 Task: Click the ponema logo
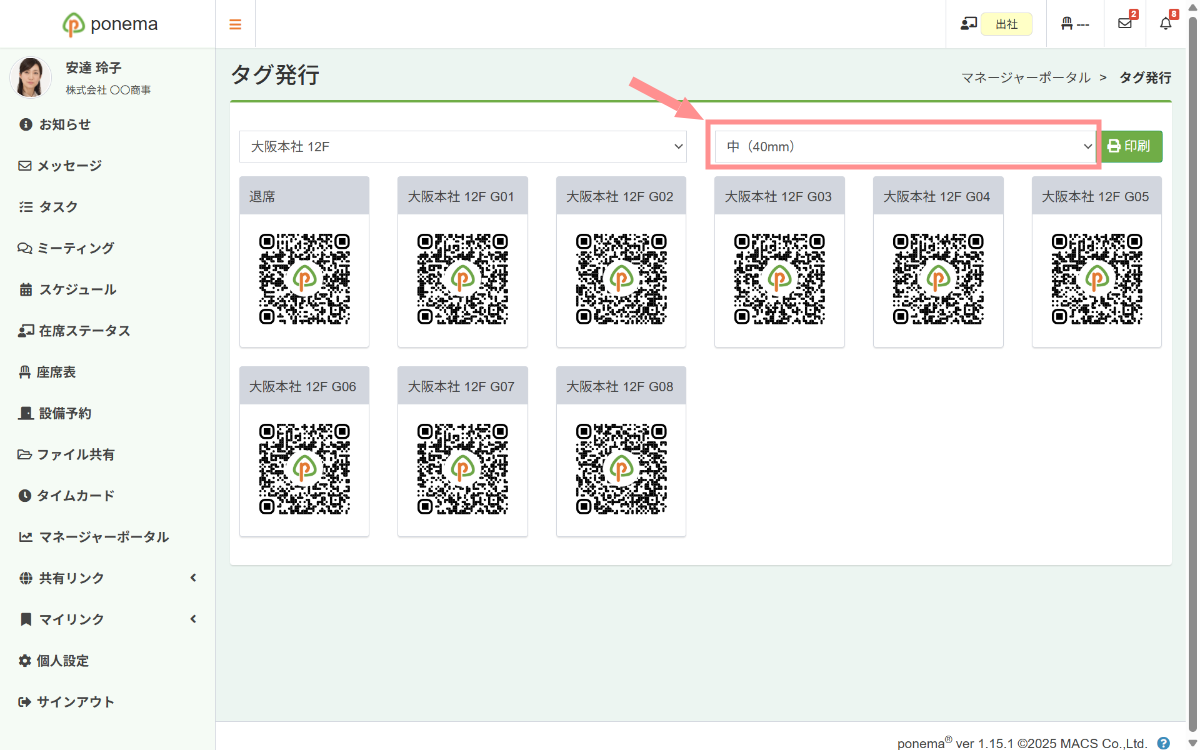108,24
